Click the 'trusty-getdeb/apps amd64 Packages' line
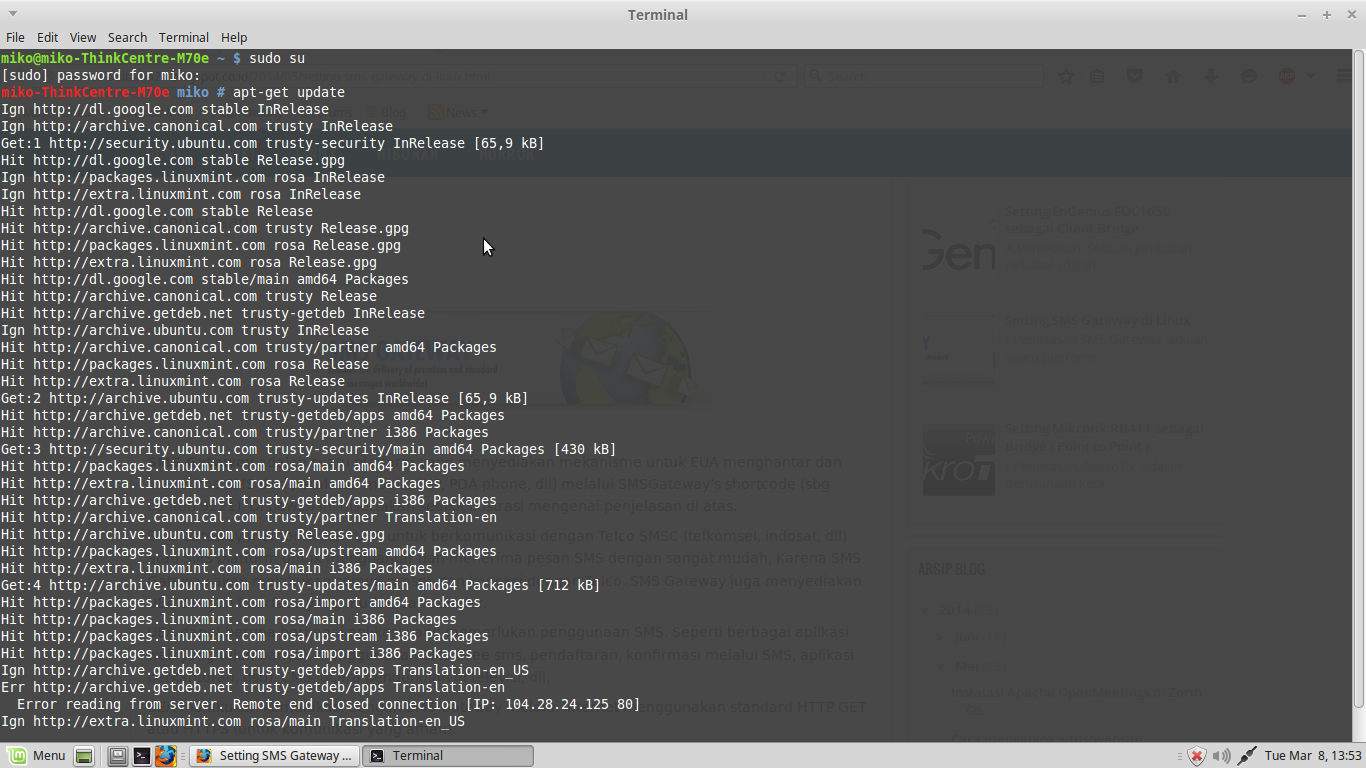Screen dimensions: 1366x768 click(x=253, y=415)
